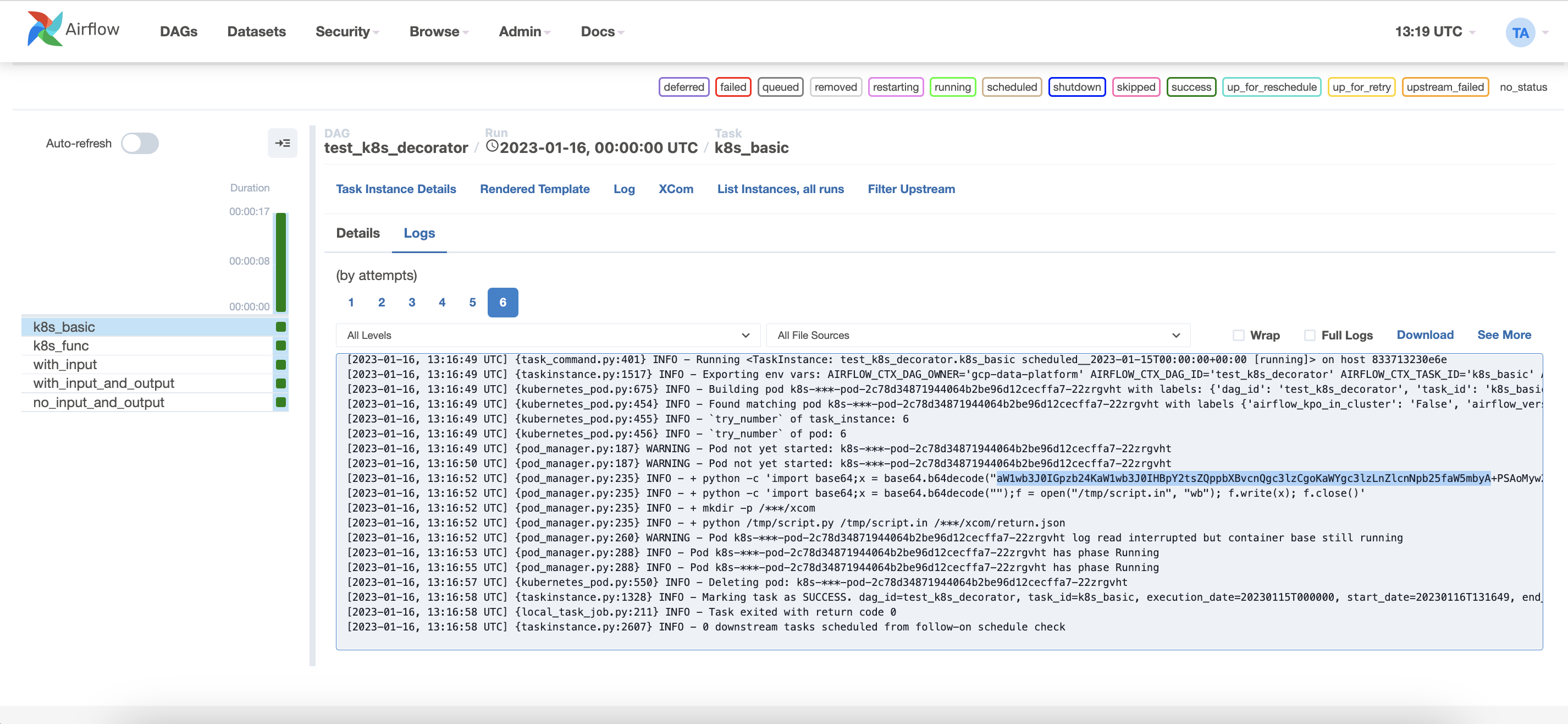Collapse the grid panel with arrow icon

click(283, 143)
